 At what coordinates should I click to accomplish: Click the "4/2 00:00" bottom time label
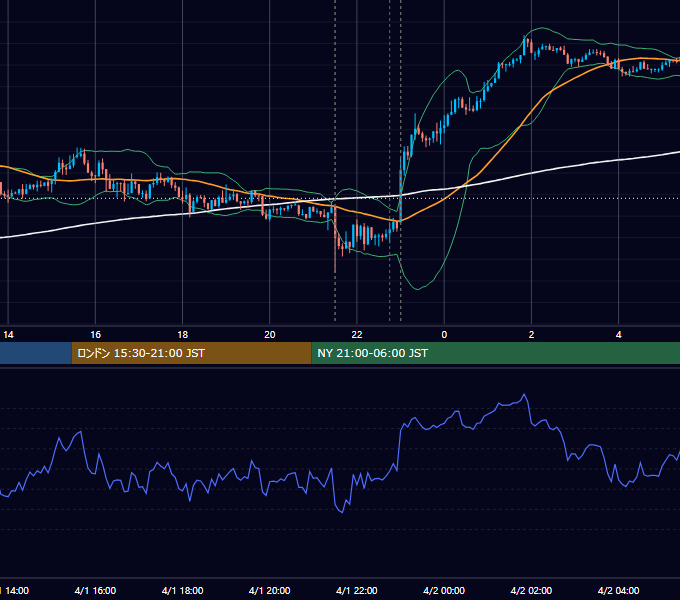pyautogui.click(x=444, y=590)
